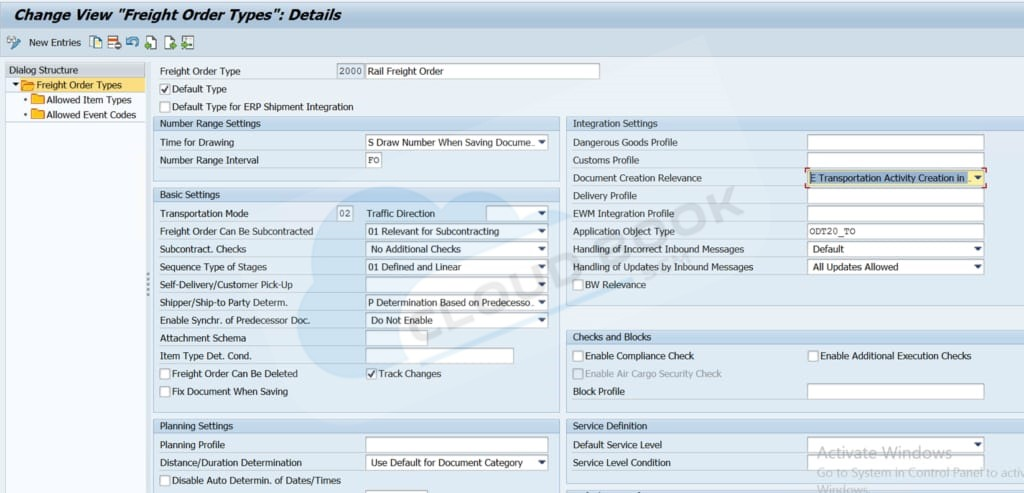The width and height of the screenshot is (1024, 493).
Task: Click the Allowed Item Types folder icon
Action: tap(37, 100)
